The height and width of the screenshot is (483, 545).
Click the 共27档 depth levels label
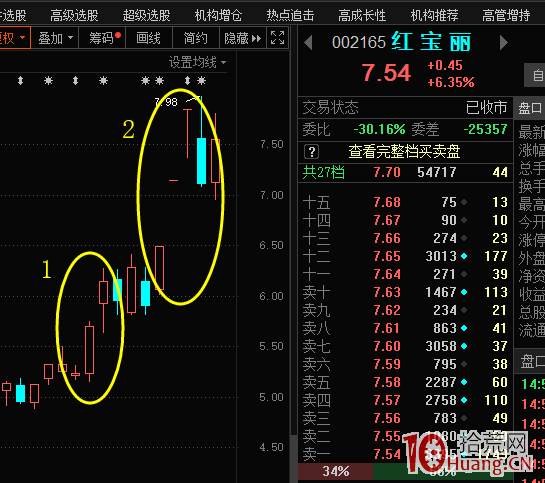(x=324, y=172)
